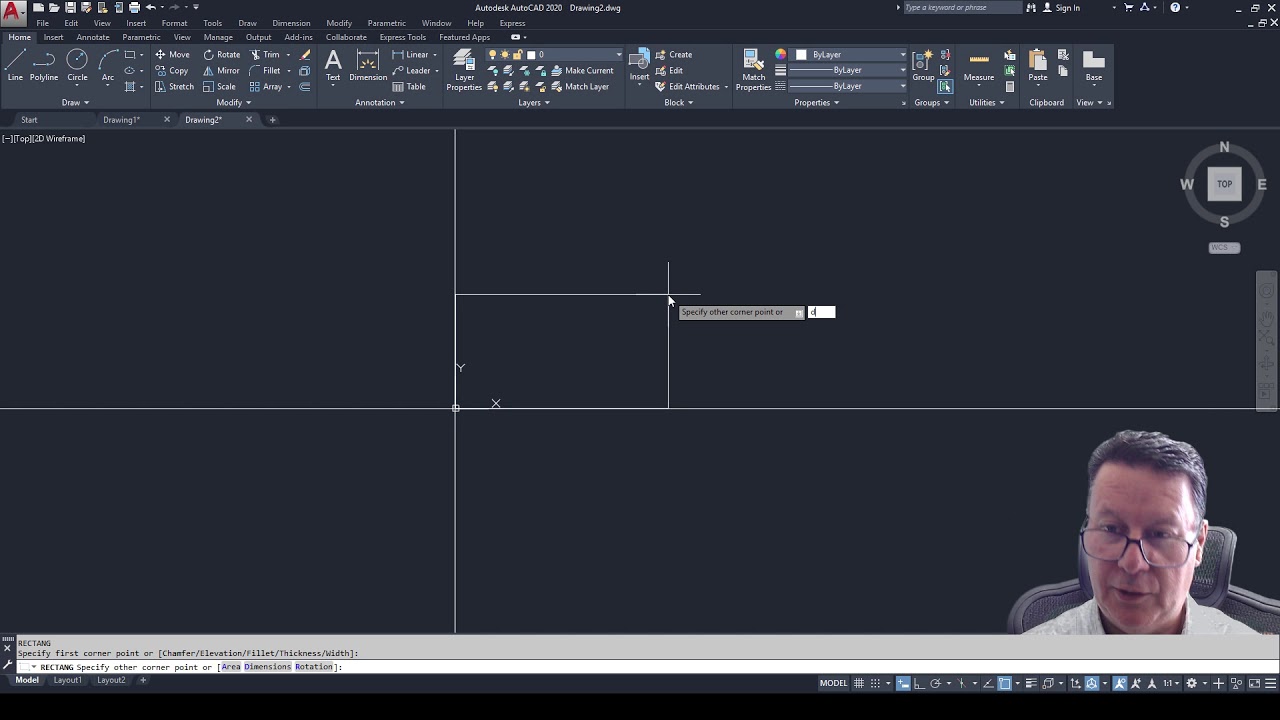This screenshot has height=720, width=1280.
Task: Click the Dimensions option in command line
Action: (267, 667)
